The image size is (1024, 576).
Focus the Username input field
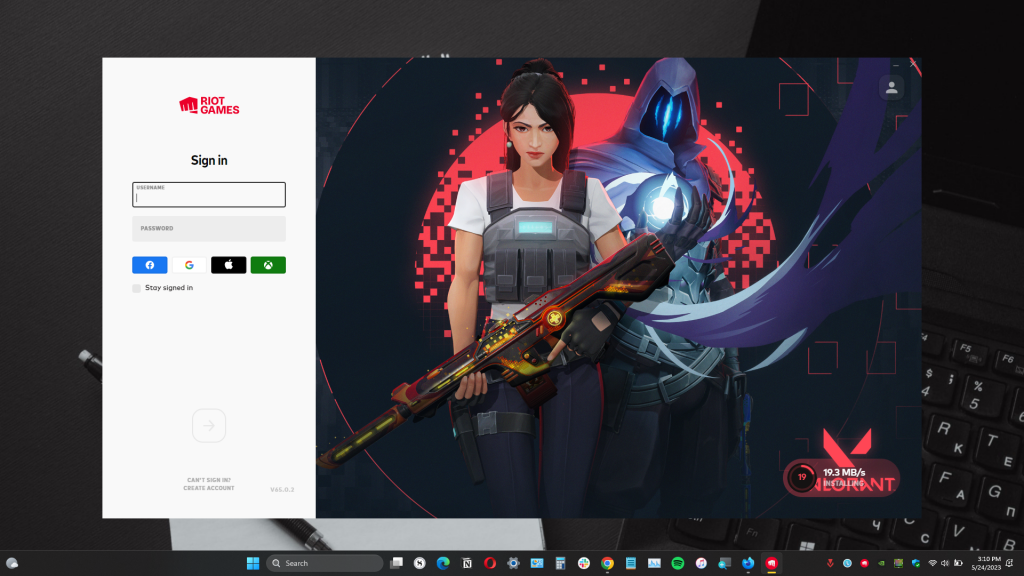click(209, 195)
